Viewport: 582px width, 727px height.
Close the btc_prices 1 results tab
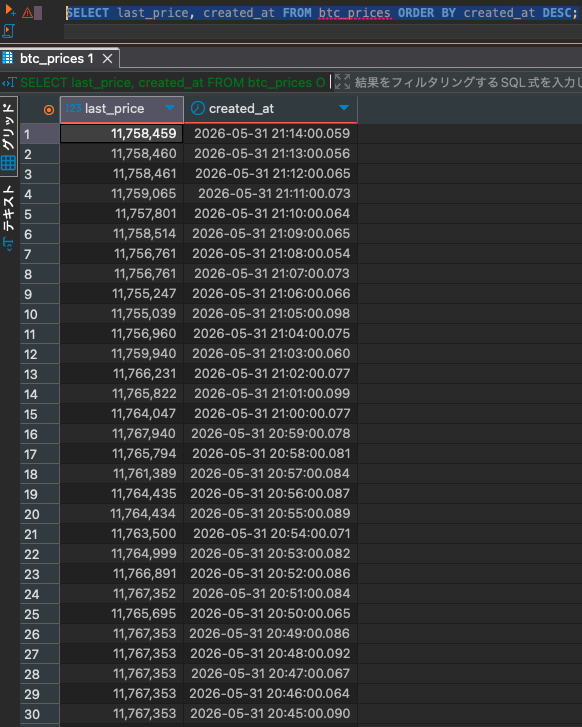[x=108, y=58]
